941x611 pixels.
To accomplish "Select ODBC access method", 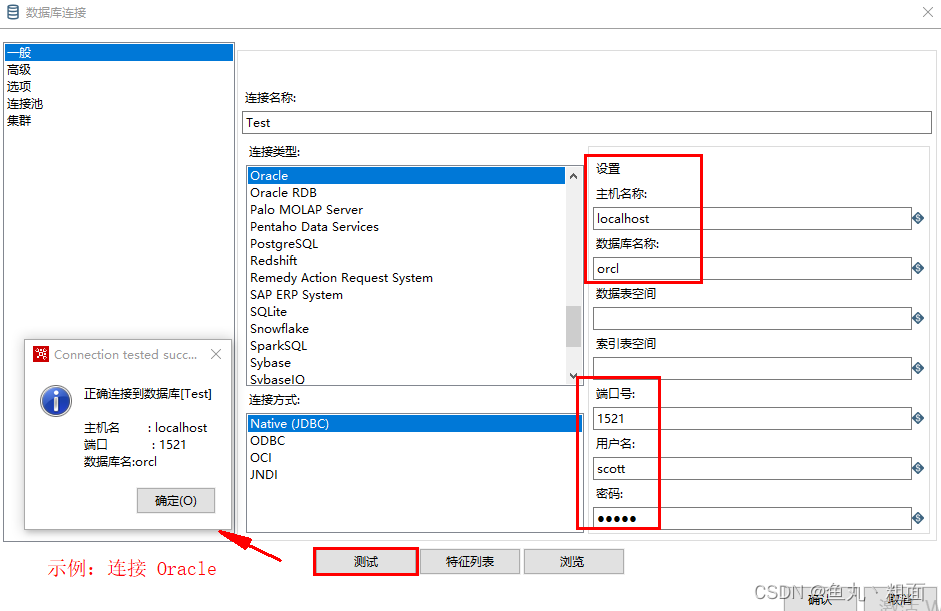I will click(414, 441).
